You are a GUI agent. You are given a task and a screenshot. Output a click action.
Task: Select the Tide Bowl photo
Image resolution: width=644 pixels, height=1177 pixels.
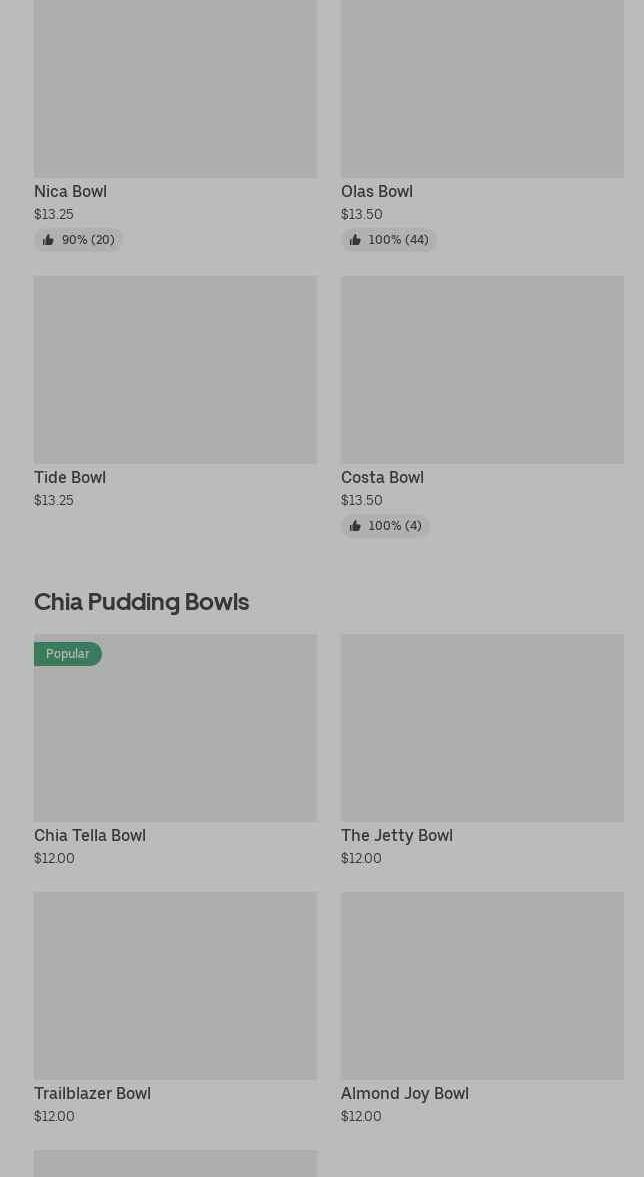(x=175, y=369)
